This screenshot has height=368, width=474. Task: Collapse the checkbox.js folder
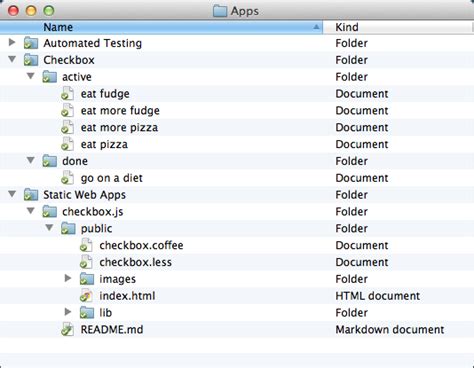click(31, 211)
